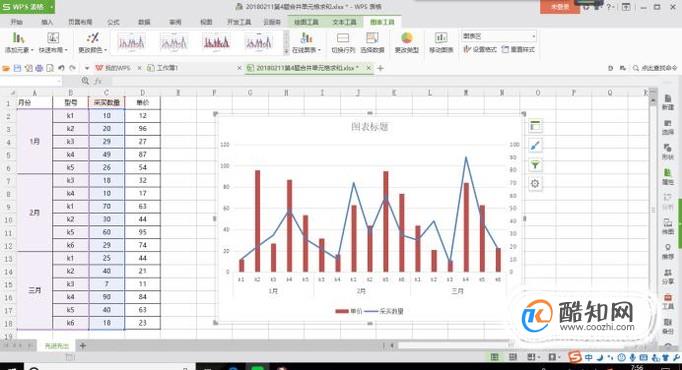Expand the Change Colors dropdown
682x370 pixels.
(92, 43)
